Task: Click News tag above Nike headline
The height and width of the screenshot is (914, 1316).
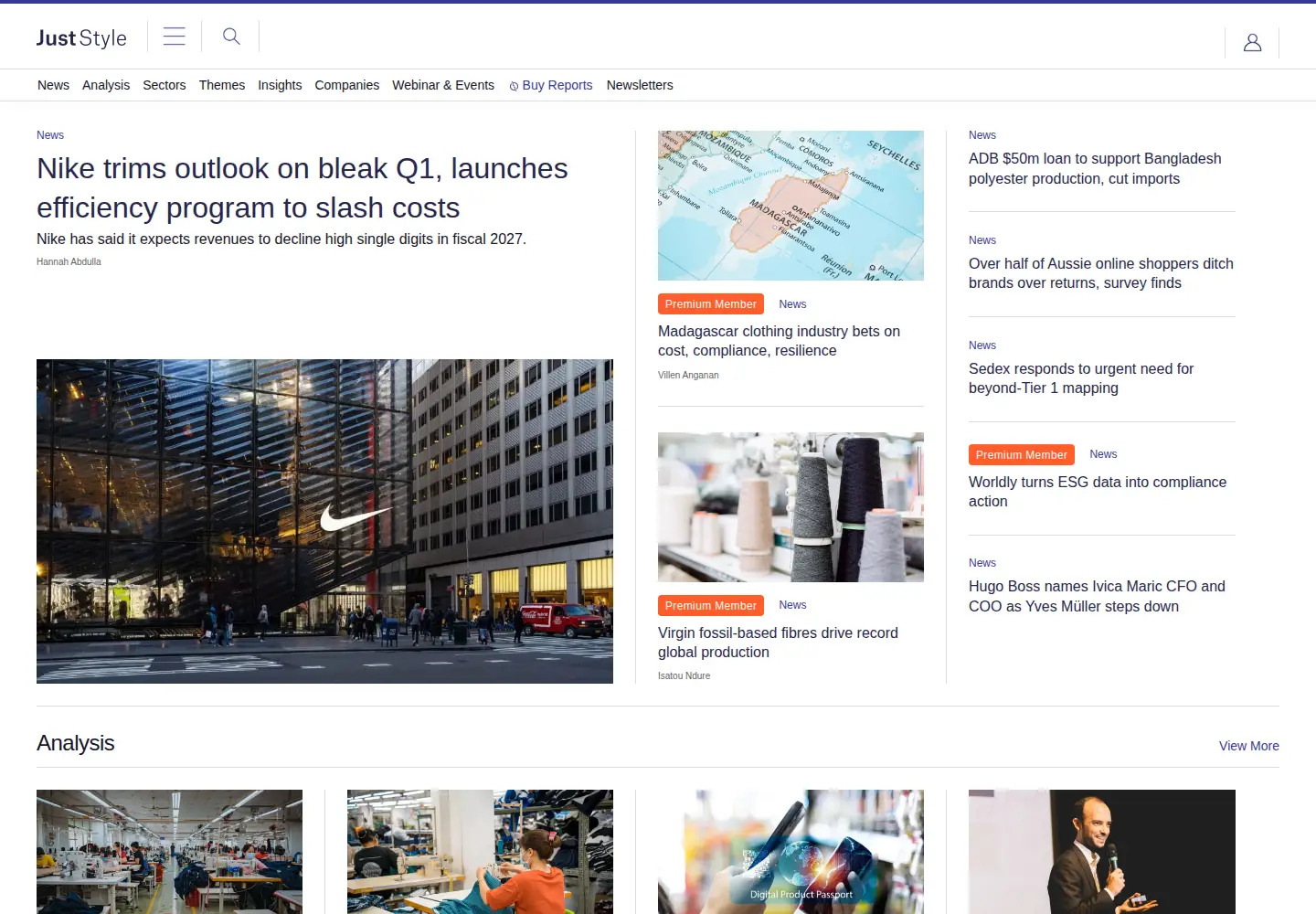Action: 50,135
